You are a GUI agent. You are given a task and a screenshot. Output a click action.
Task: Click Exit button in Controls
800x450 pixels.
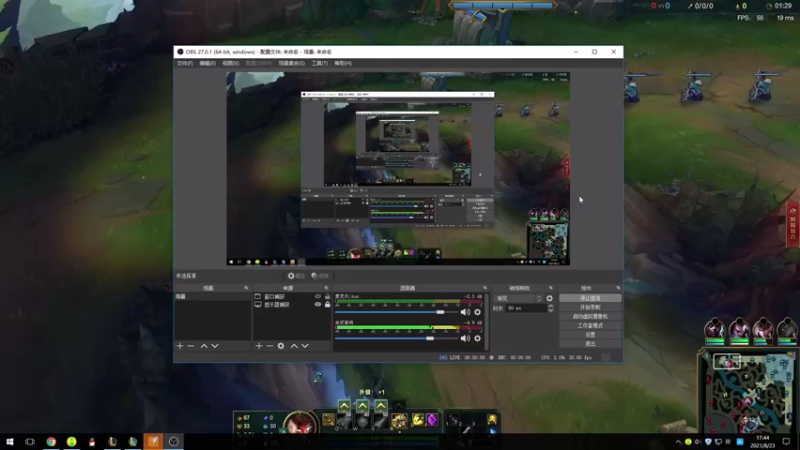tap(590, 344)
